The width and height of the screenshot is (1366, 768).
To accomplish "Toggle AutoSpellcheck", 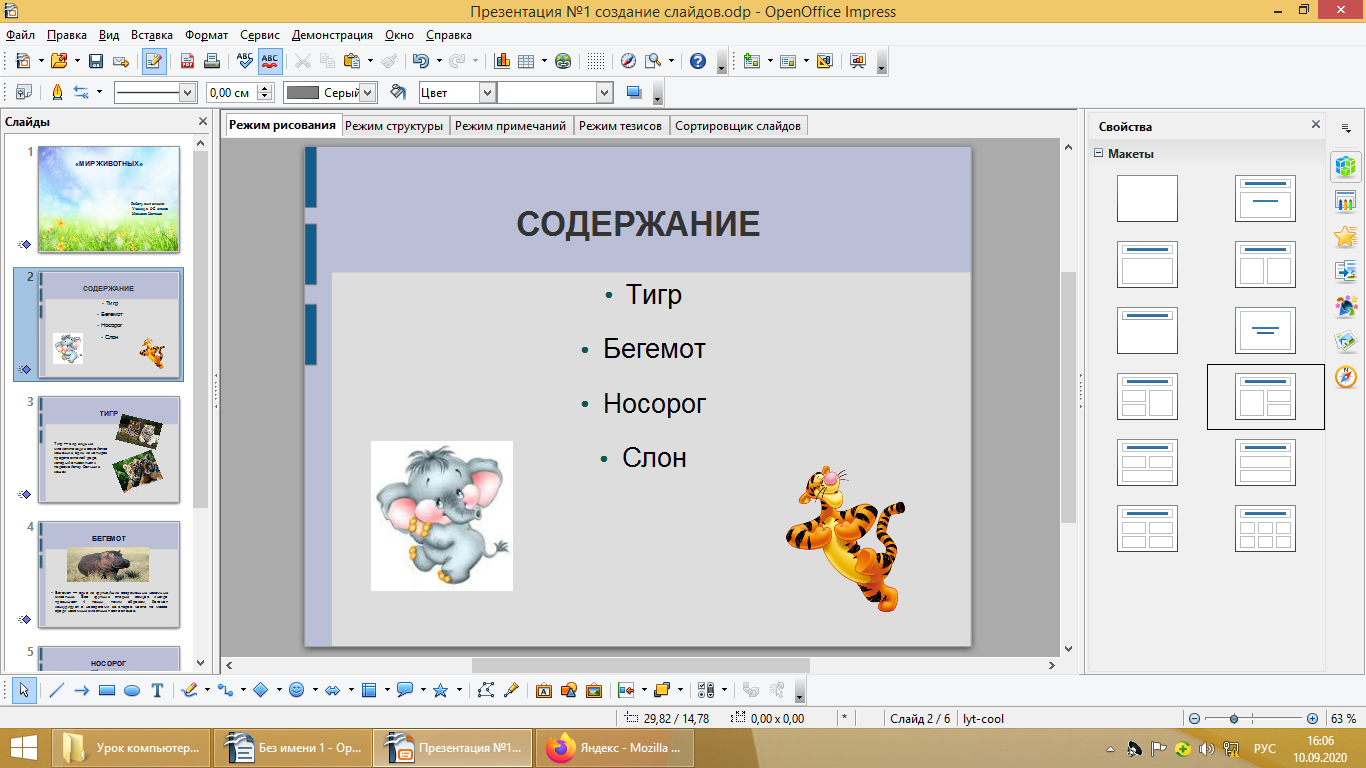I will tap(270, 61).
